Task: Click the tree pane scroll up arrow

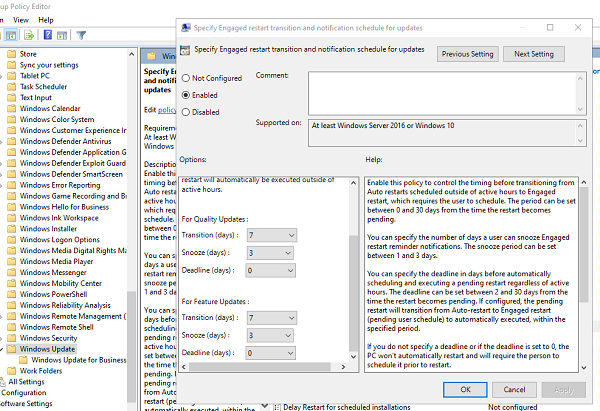Action: click(131, 54)
